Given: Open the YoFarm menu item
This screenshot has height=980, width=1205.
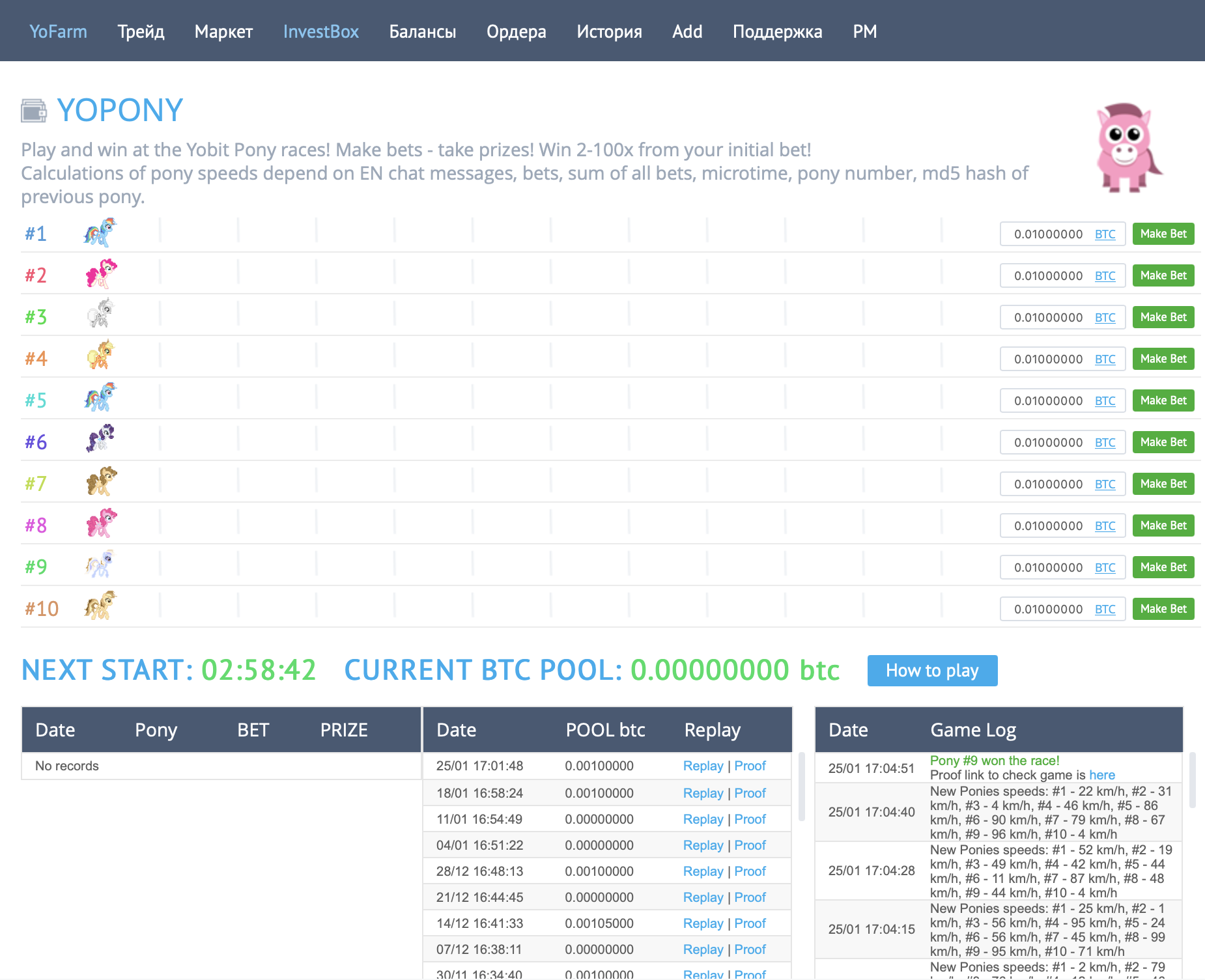Looking at the screenshot, I should click(58, 31).
